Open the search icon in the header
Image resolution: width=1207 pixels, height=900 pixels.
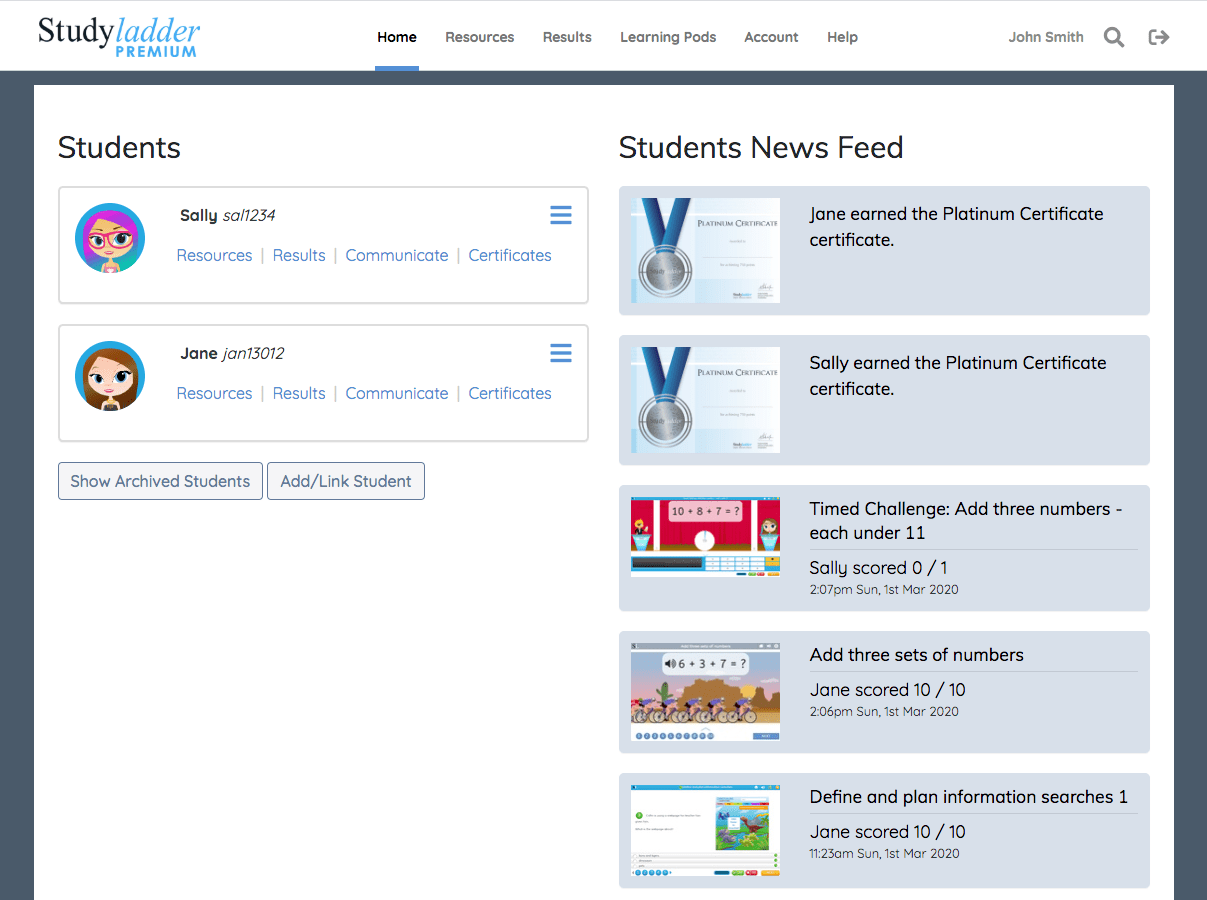coord(1113,37)
